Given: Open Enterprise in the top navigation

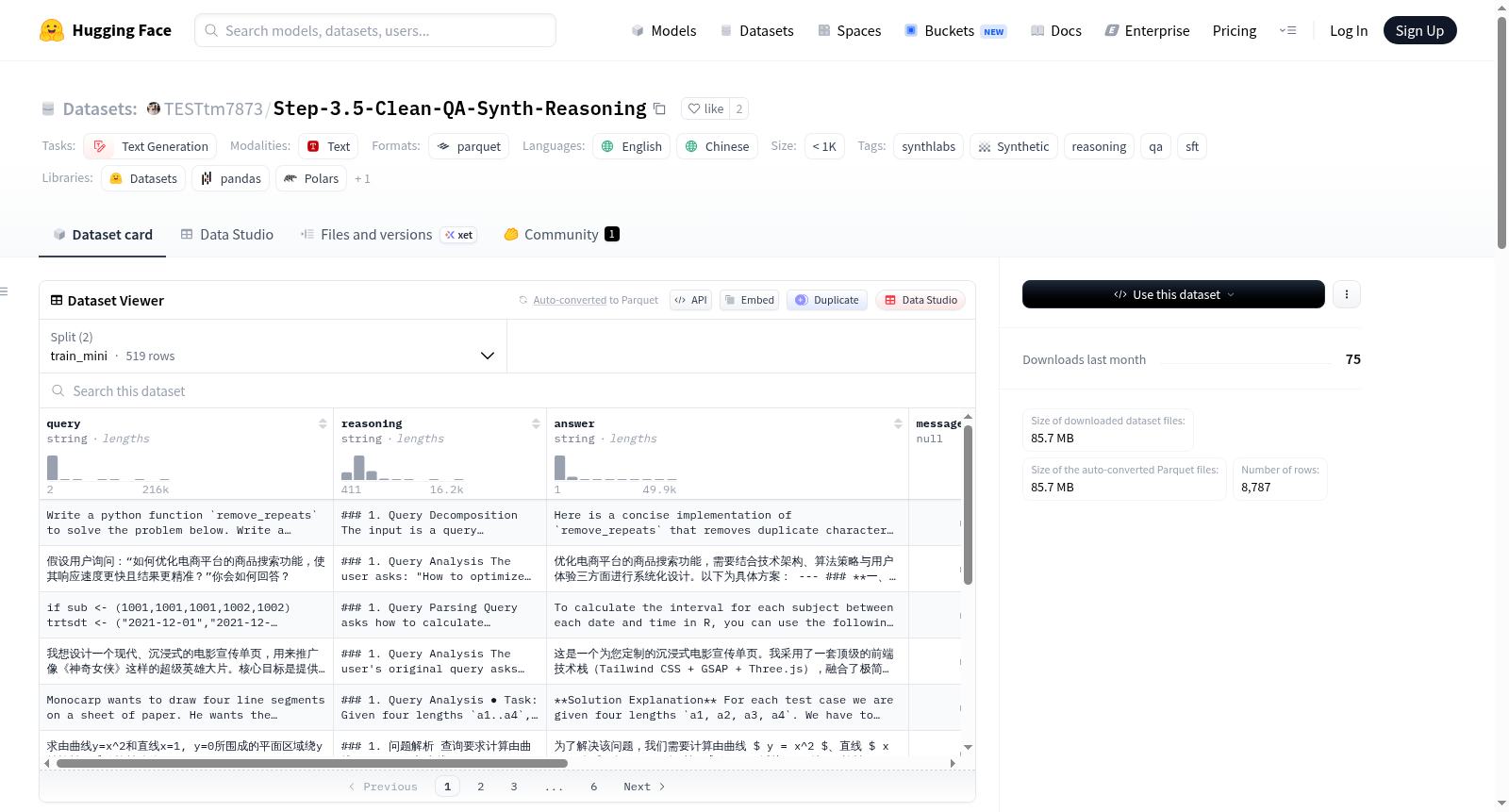Looking at the screenshot, I should point(1147,30).
